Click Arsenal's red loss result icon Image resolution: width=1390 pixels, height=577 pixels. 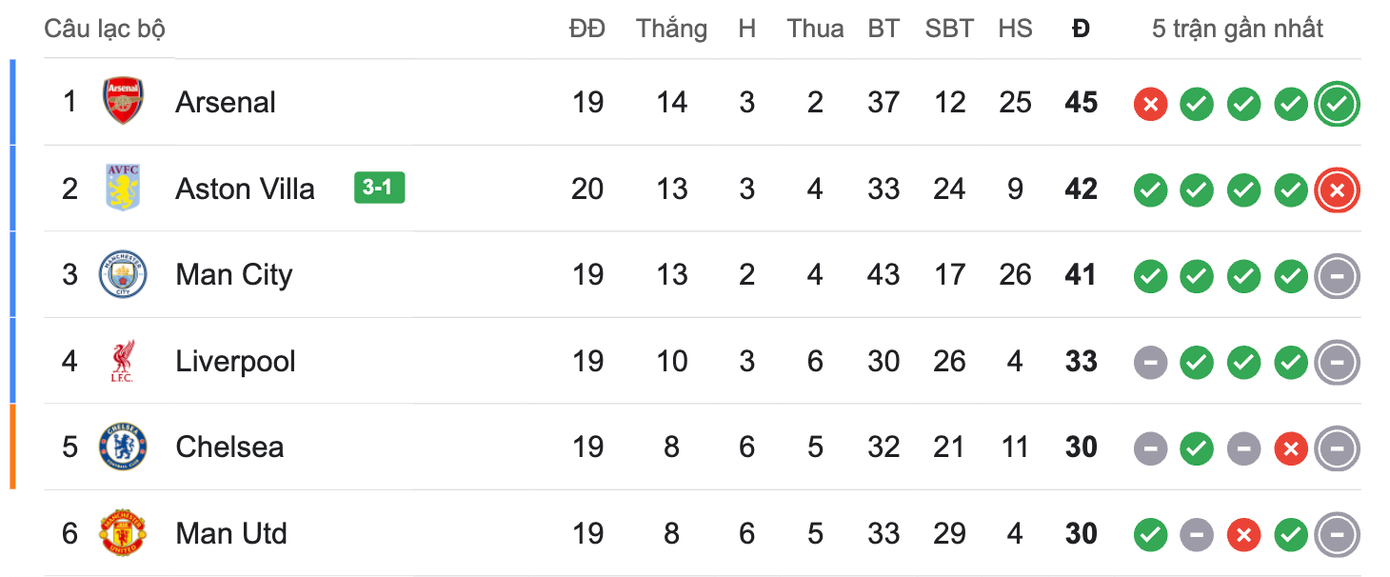[1150, 103]
